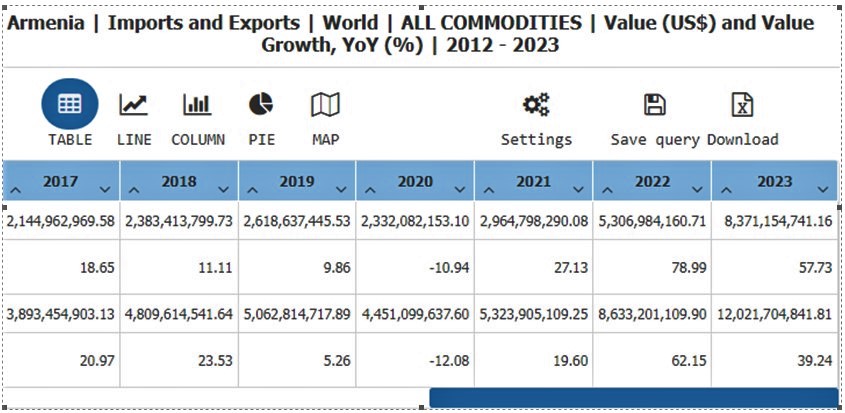The height and width of the screenshot is (413, 845).
Task: Click the Save query disk icon
Action: coord(654,105)
